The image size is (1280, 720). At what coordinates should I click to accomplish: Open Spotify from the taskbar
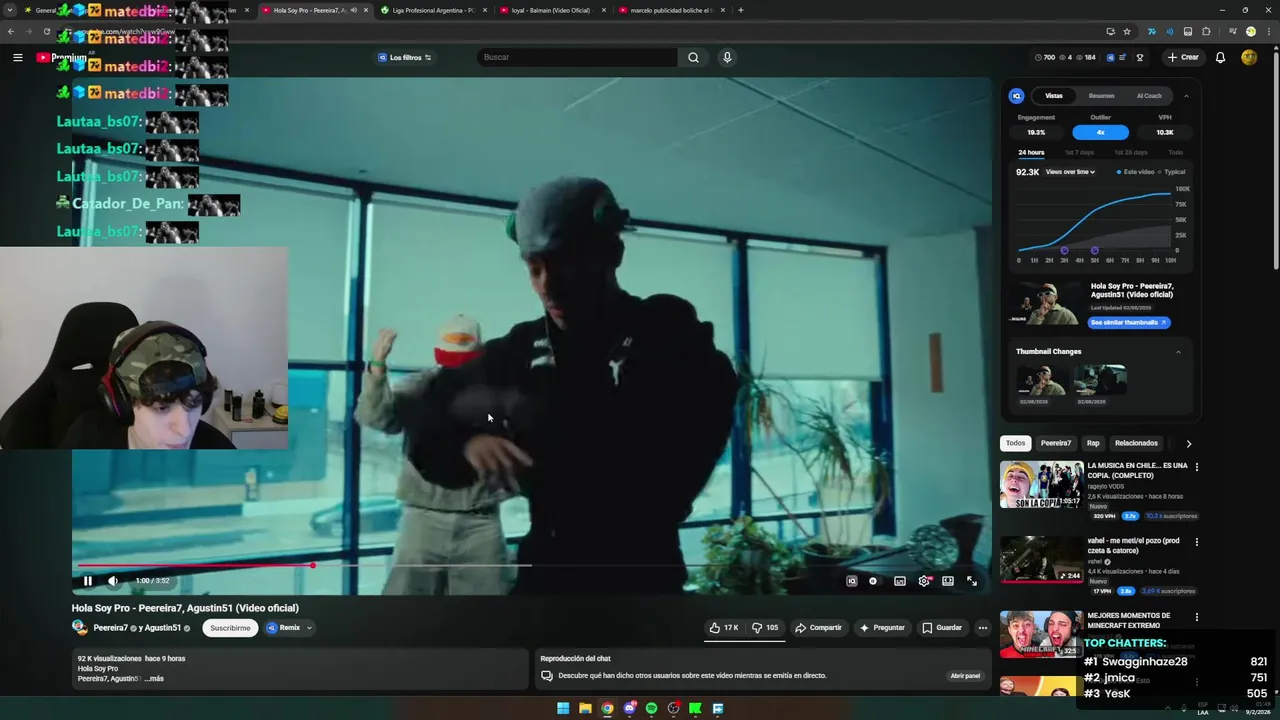[x=651, y=708]
